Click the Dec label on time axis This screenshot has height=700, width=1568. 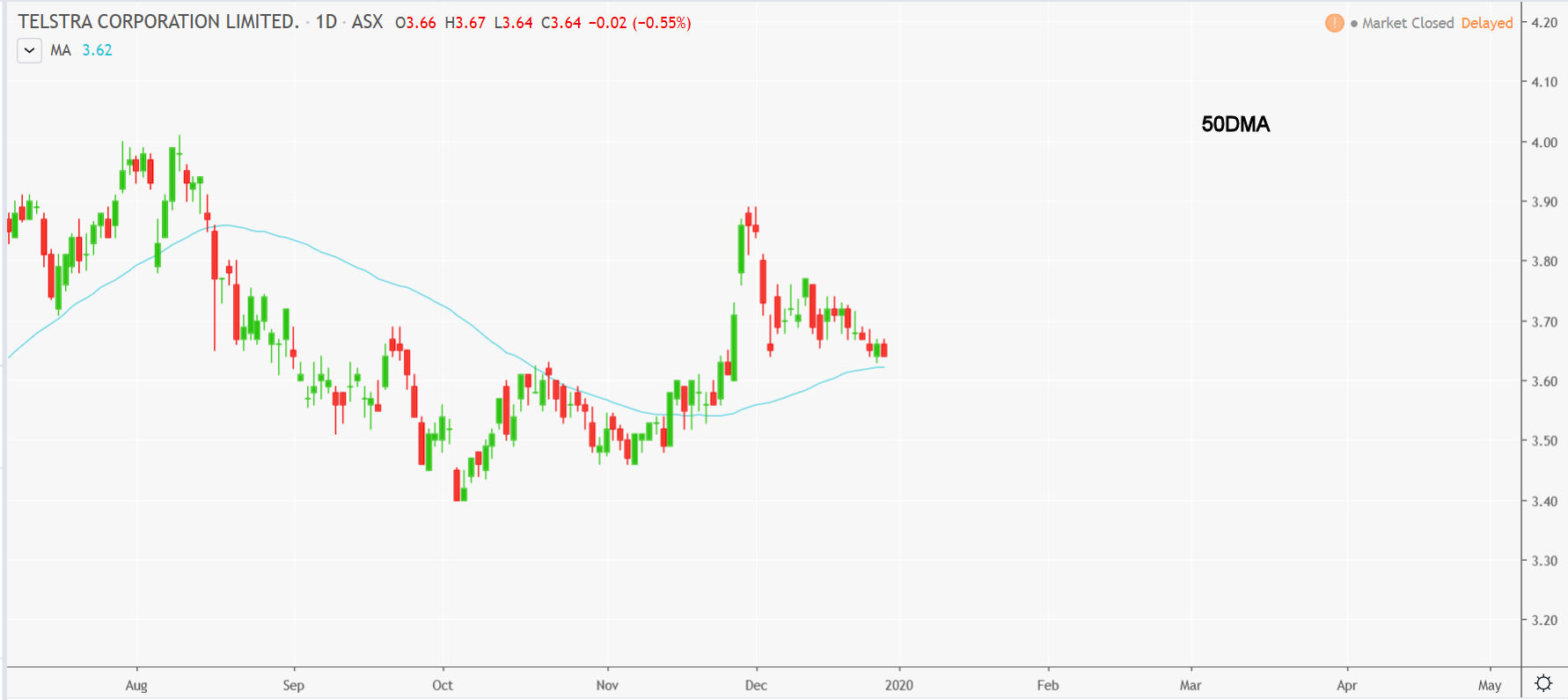(756, 685)
